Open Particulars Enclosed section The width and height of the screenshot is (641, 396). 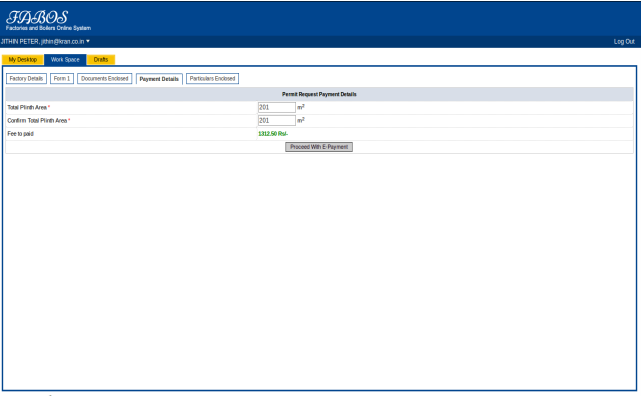[x=213, y=78]
